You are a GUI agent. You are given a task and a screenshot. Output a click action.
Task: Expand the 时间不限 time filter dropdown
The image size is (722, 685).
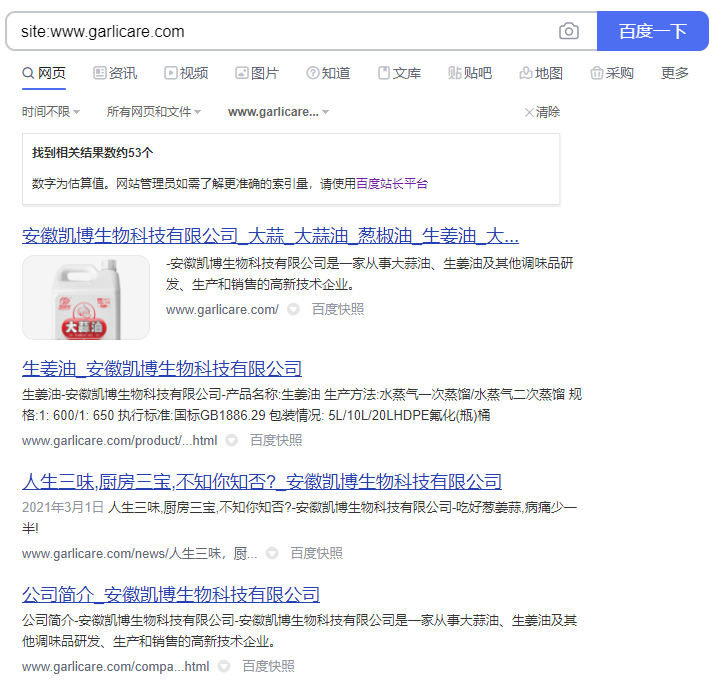(51, 112)
